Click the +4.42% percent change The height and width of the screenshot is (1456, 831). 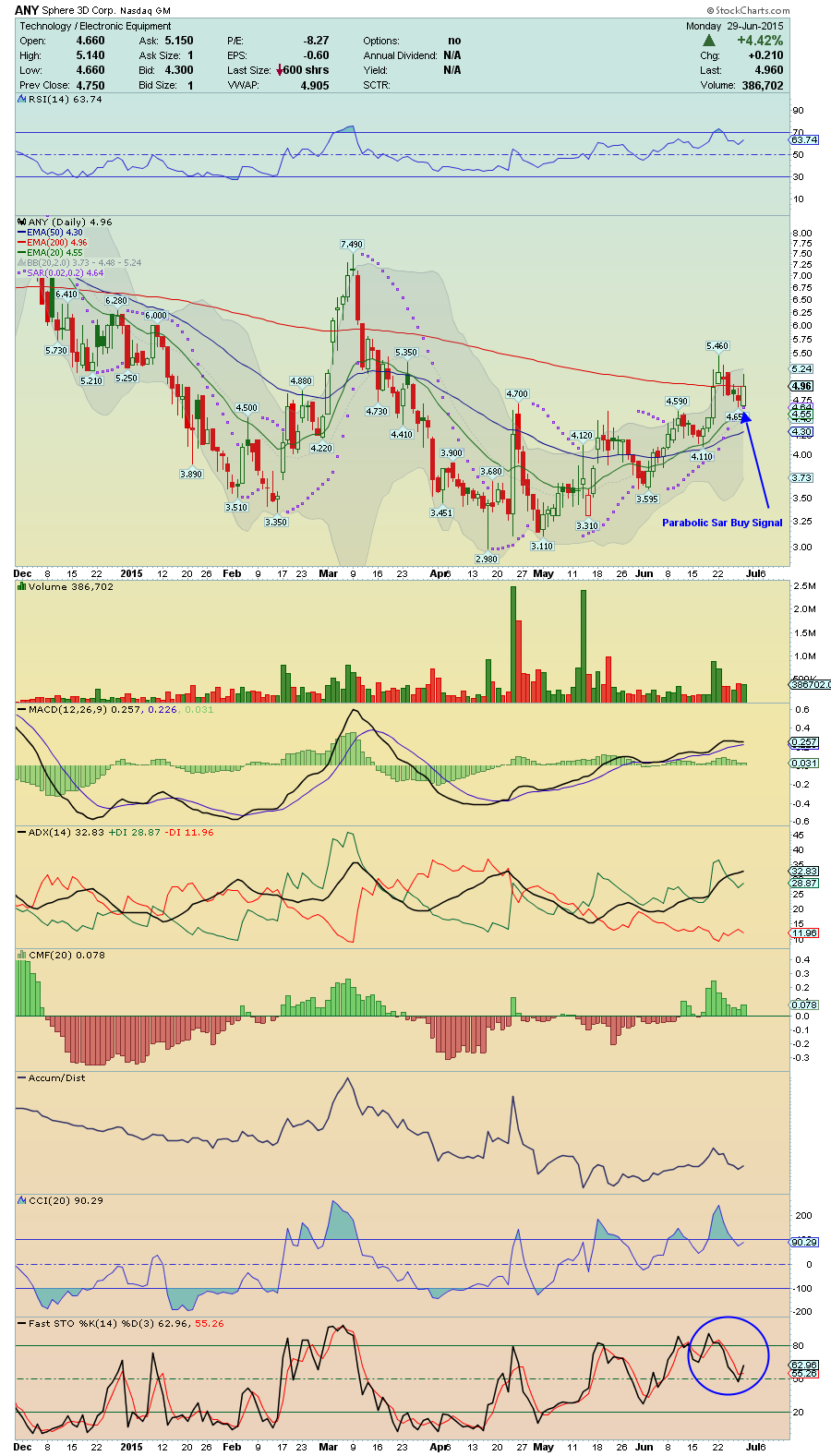pyautogui.click(x=760, y=41)
